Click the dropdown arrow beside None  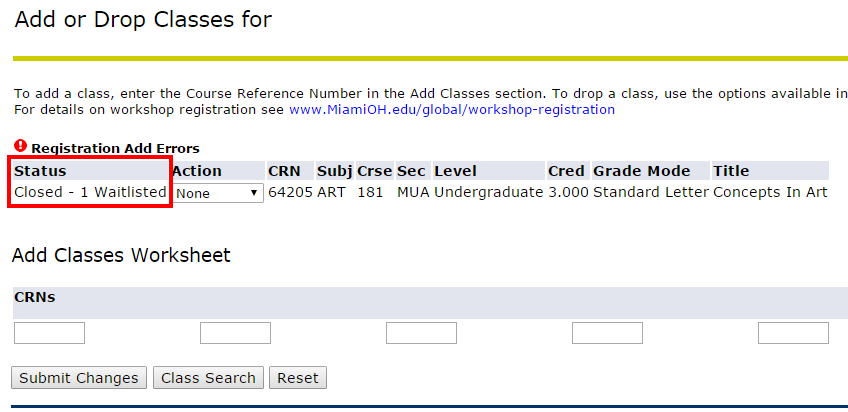pyautogui.click(x=254, y=193)
